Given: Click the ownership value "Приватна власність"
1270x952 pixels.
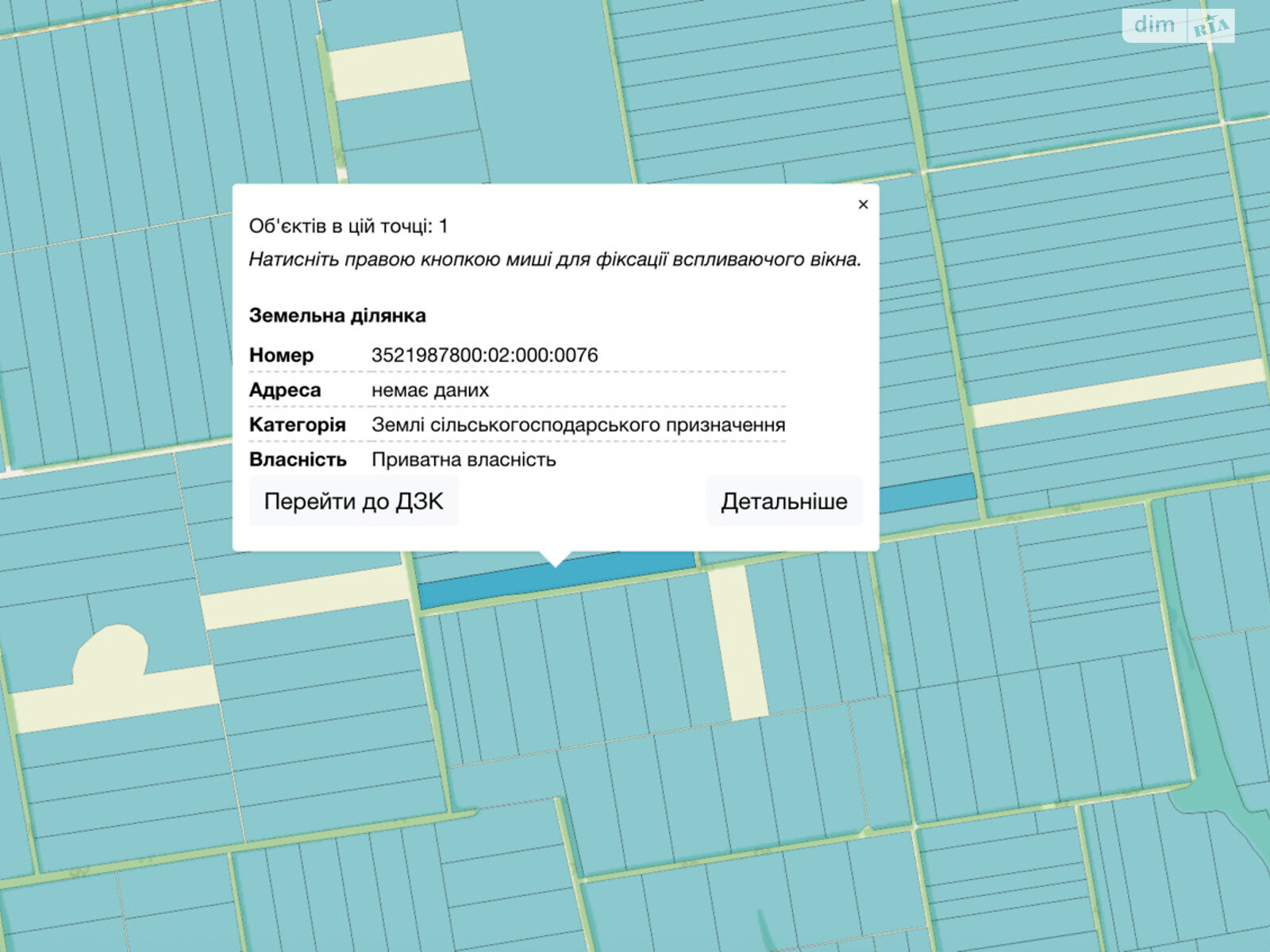Looking at the screenshot, I should coord(464,460).
